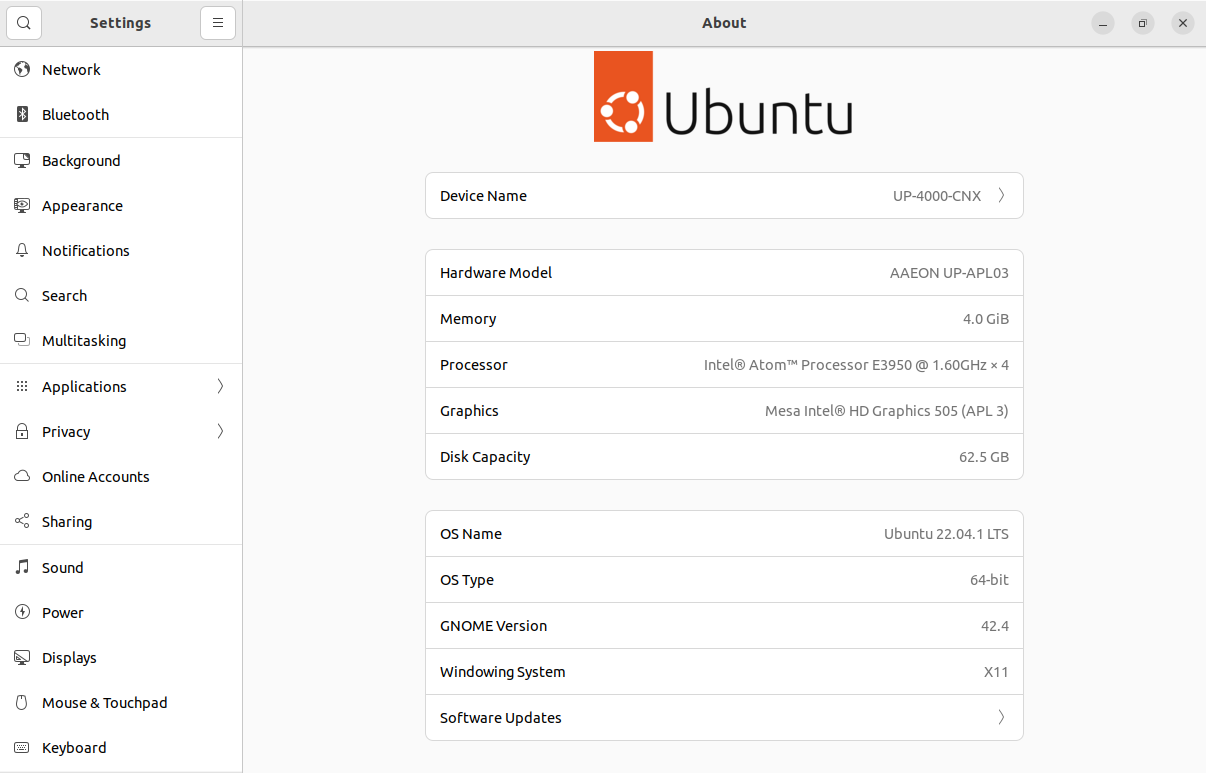The width and height of the screenshot is (1206, 773).
Task: Open the Network settings panel
Action: click(x=121, y=70)
